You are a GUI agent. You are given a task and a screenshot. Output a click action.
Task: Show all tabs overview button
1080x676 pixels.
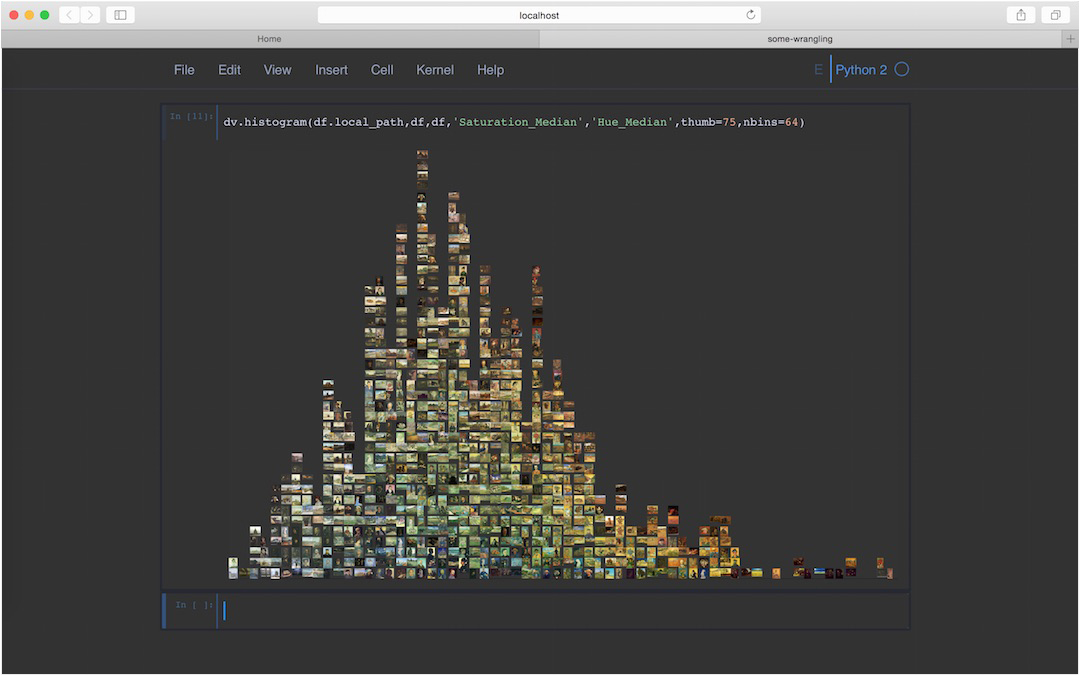(1055, 15)
